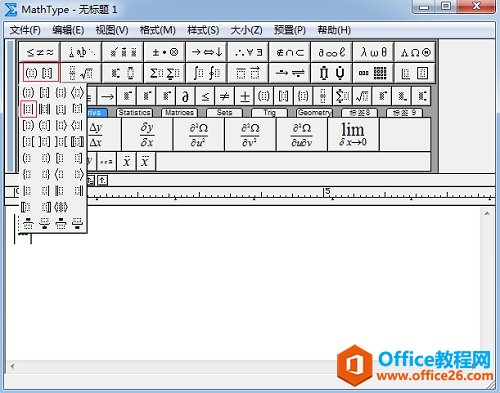Open the logical symbols palette ∴∀∃
The width and height of the screenshot is (500, 393).
pyautogui.click(x=248, y=52)
